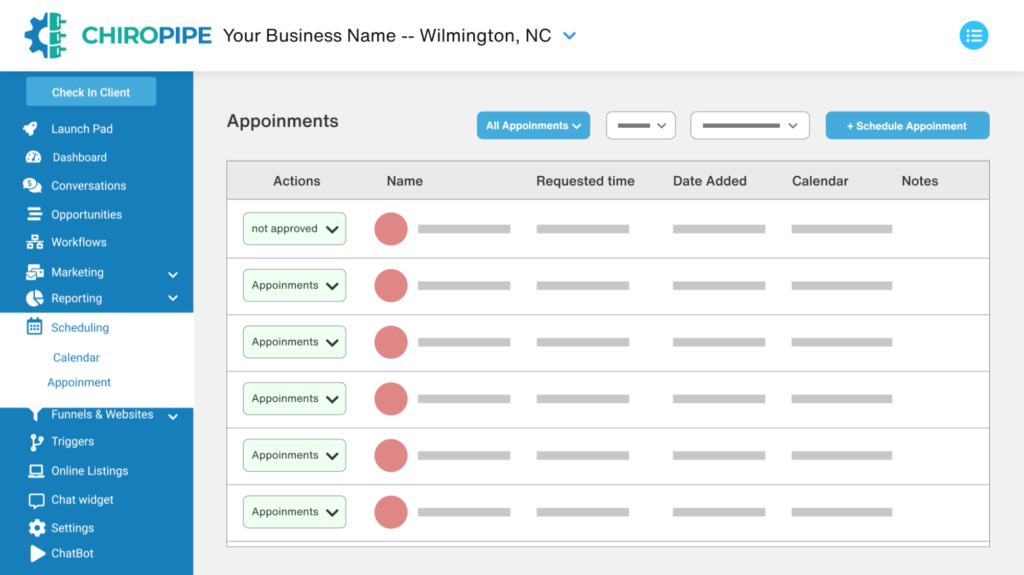Open business location dropdown arrow

click(x=569, y=36)
